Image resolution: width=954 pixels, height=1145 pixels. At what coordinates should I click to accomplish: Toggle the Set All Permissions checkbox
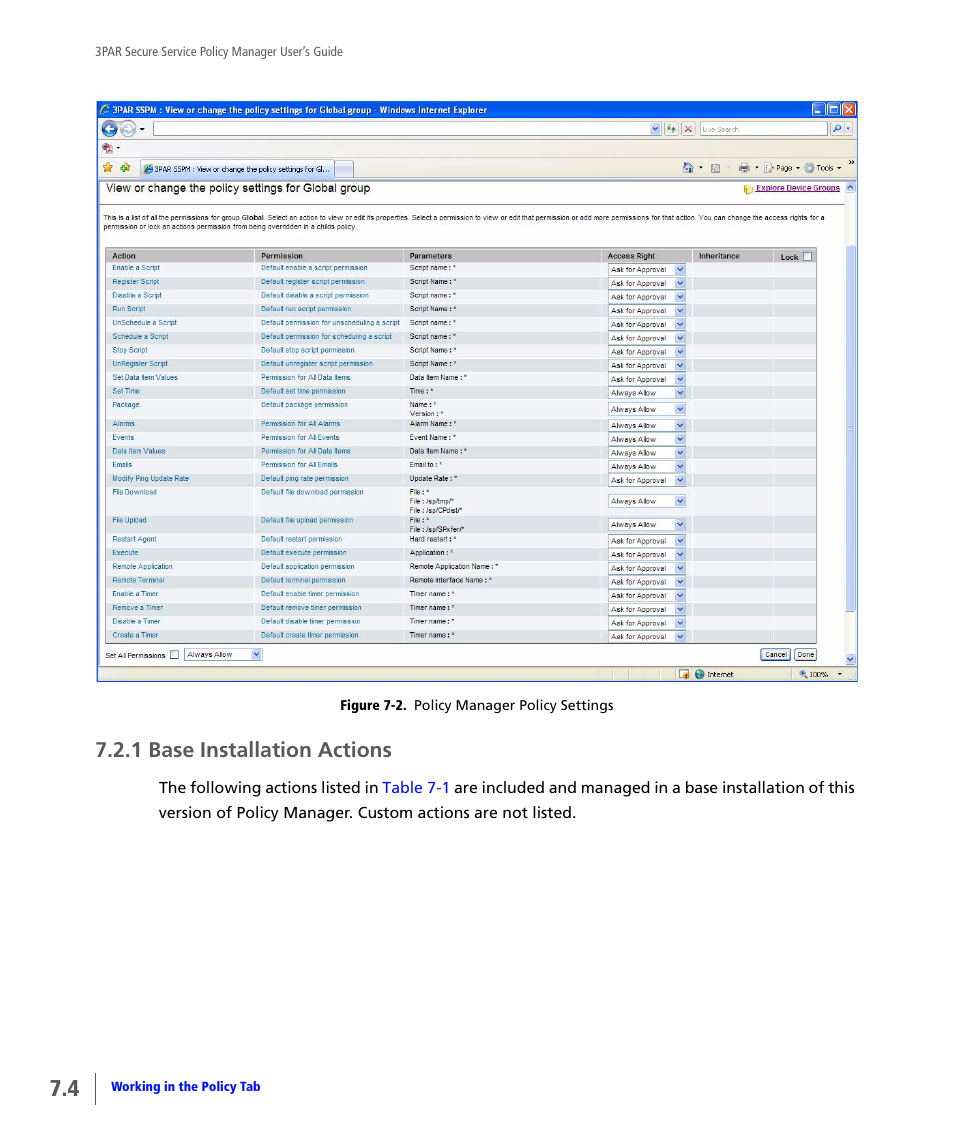click(x=175, y=655)
